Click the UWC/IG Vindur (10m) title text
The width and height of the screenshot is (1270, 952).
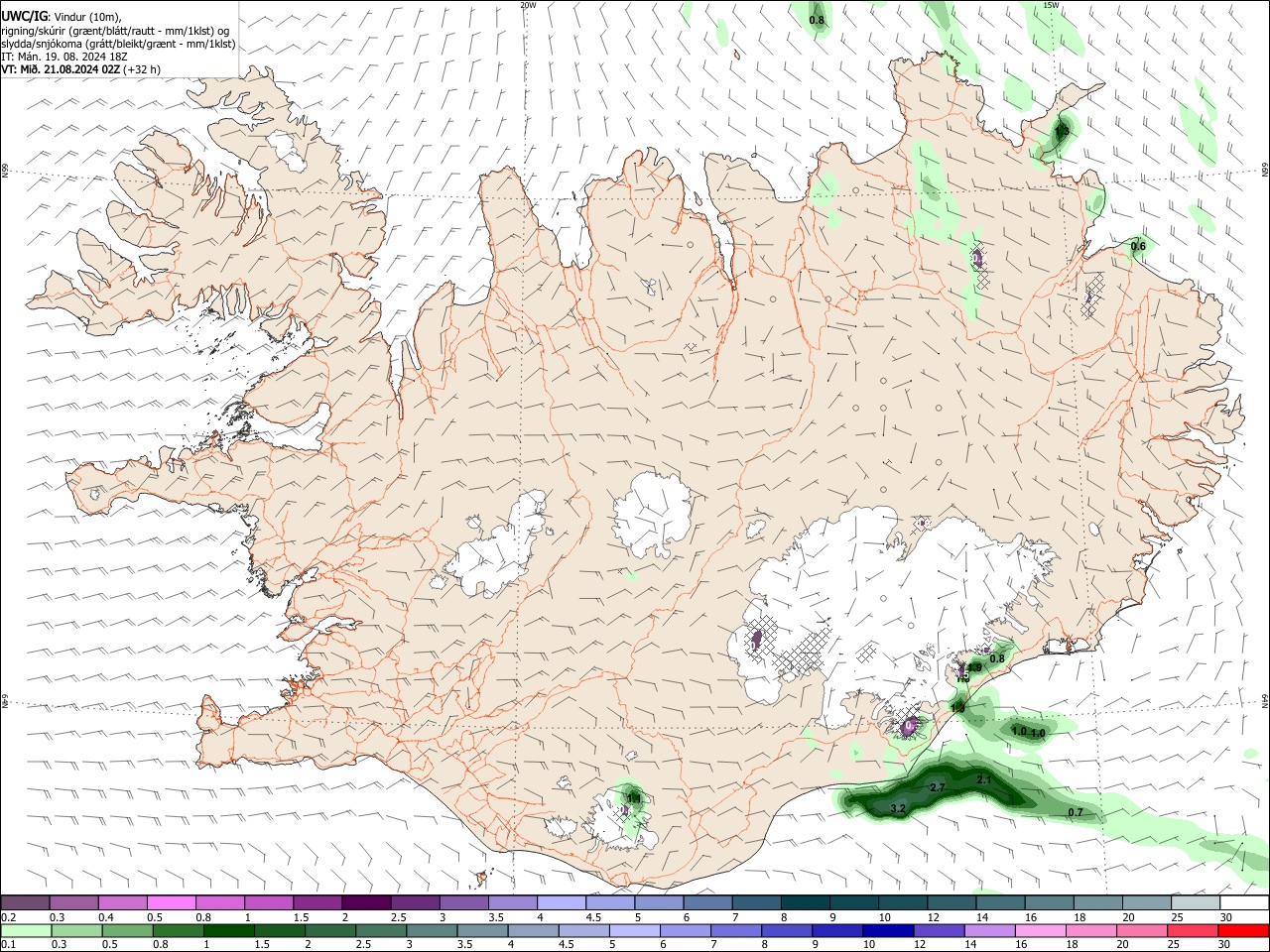point(62,17)
